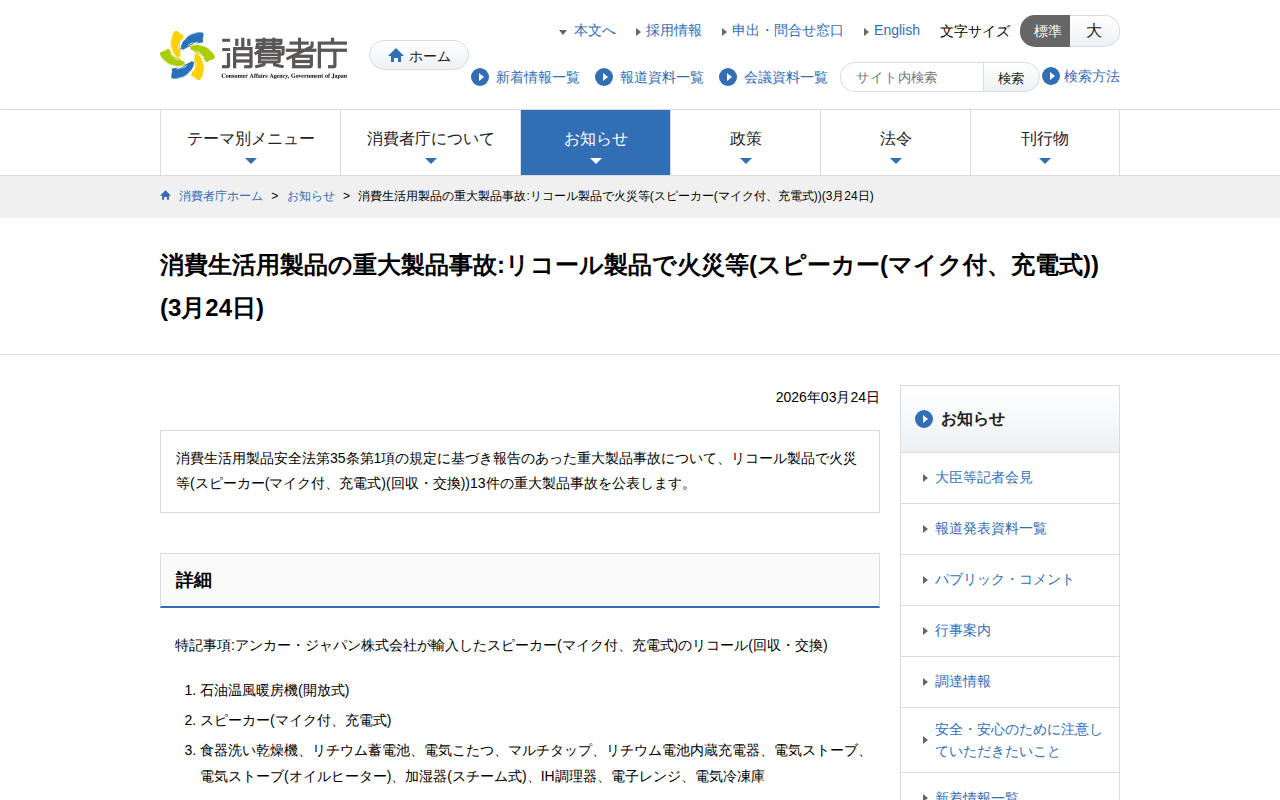
Task: Expand the 刊行物 navigation dropdown
Action: 1045,142
